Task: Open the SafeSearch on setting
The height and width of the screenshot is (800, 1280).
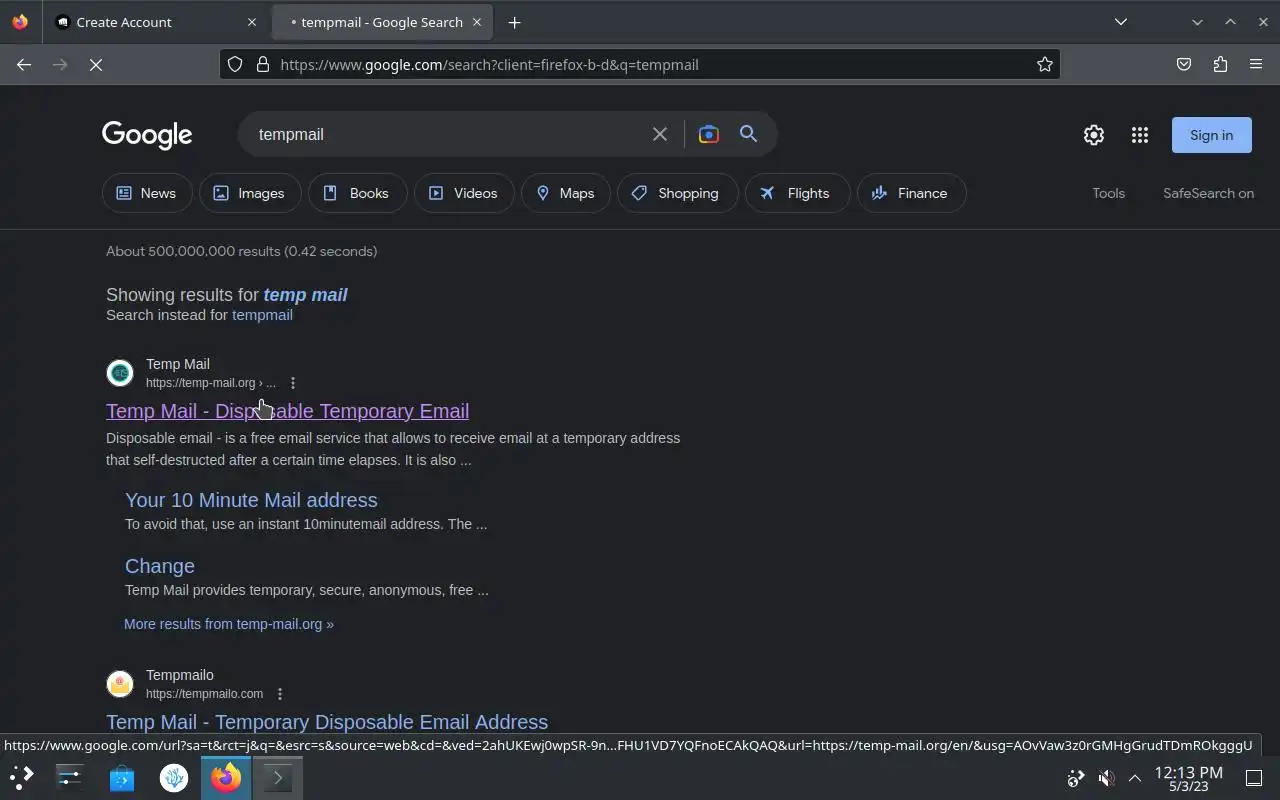Action: 1208,193
